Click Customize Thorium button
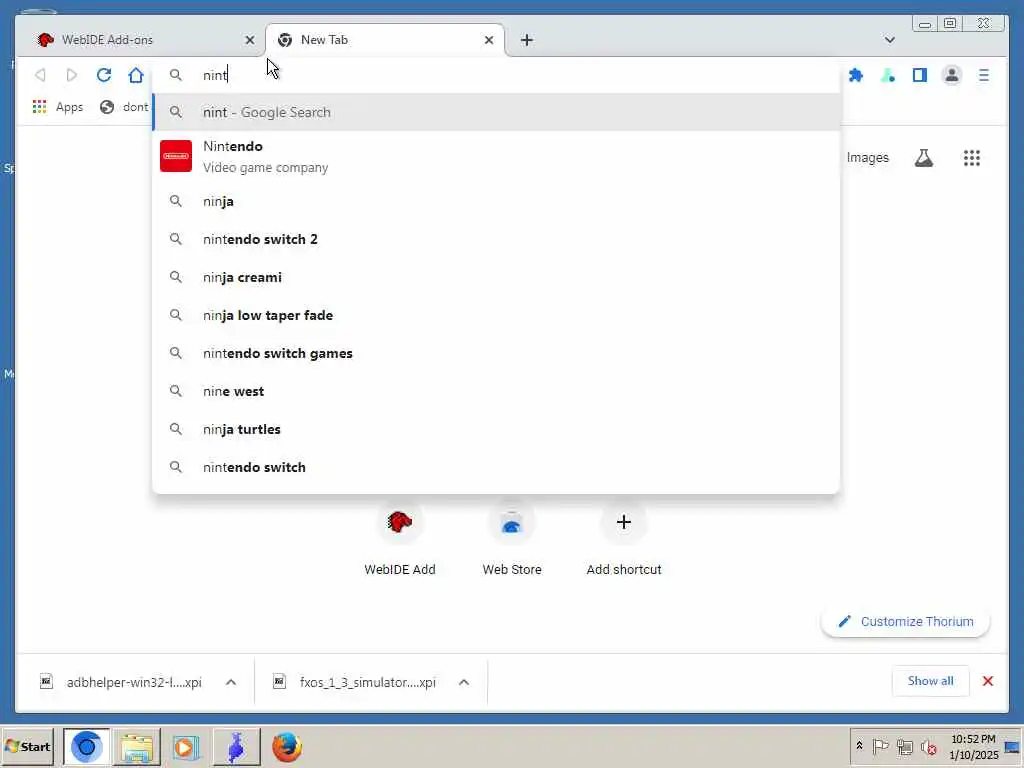The image size is (1024, 768). (x=906, y=621)
